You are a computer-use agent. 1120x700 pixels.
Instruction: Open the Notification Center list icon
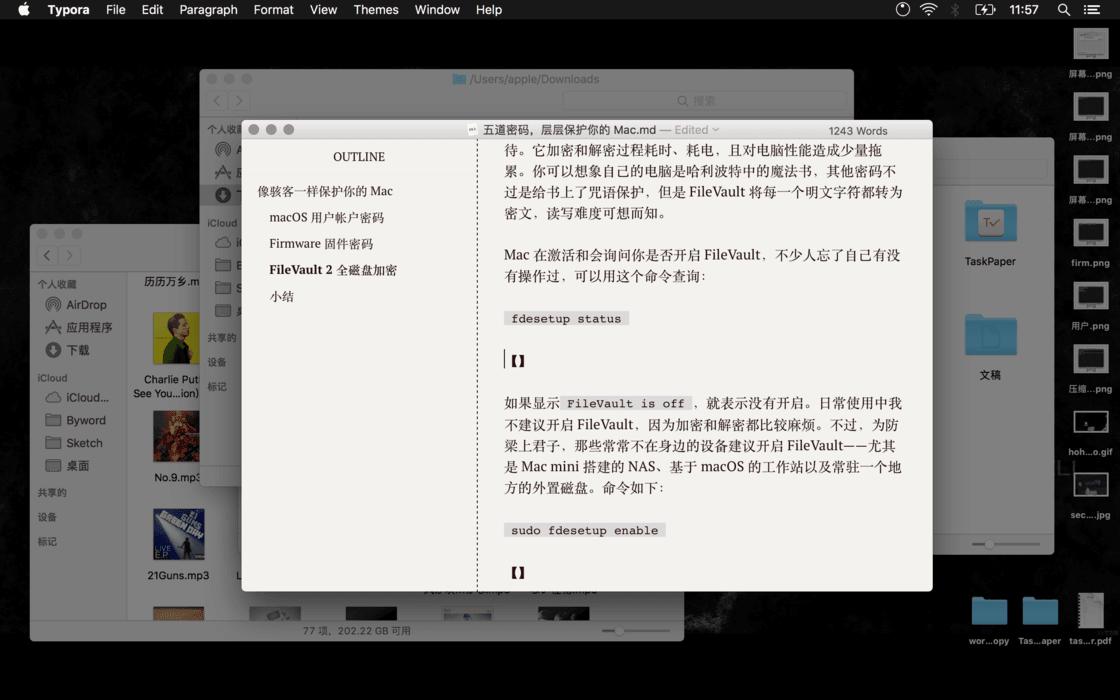(x=1091, y=9)
